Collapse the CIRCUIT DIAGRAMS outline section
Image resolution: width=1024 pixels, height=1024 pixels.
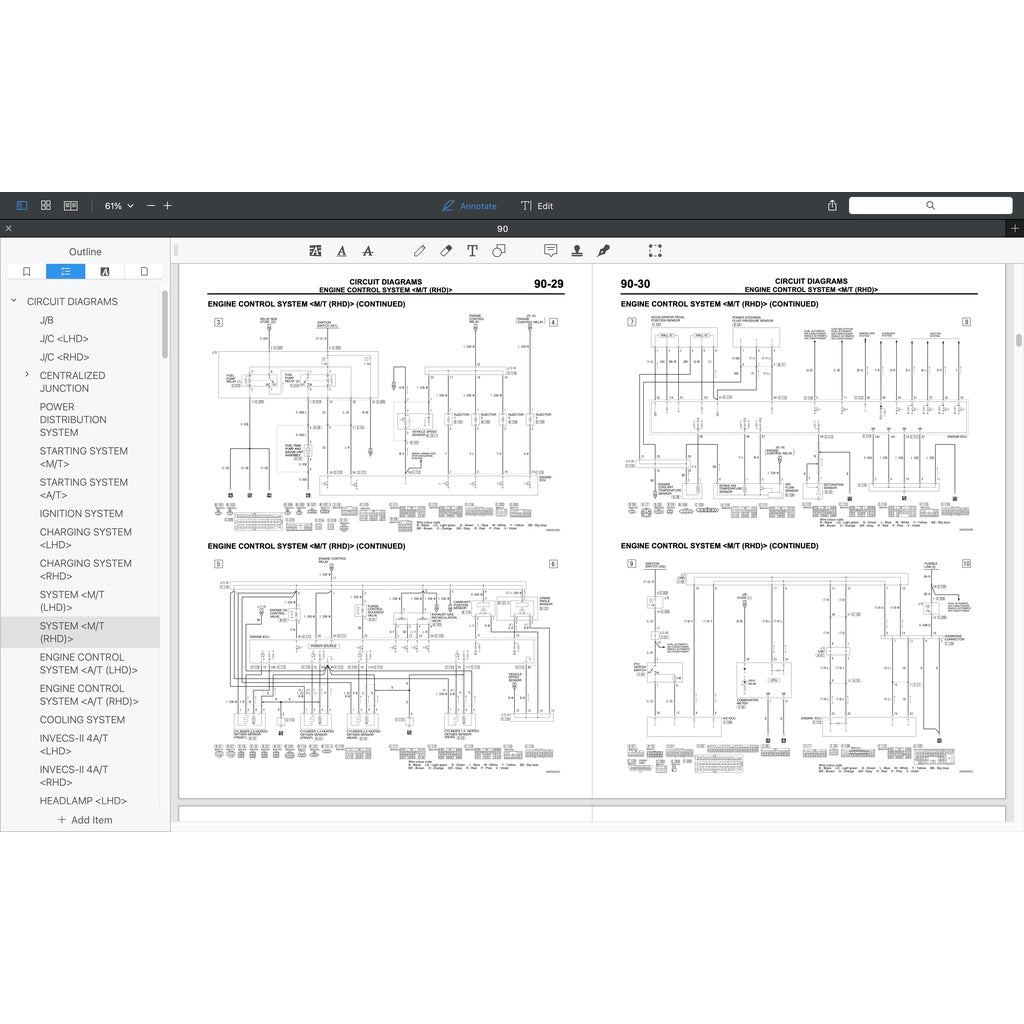coord(14,301)
